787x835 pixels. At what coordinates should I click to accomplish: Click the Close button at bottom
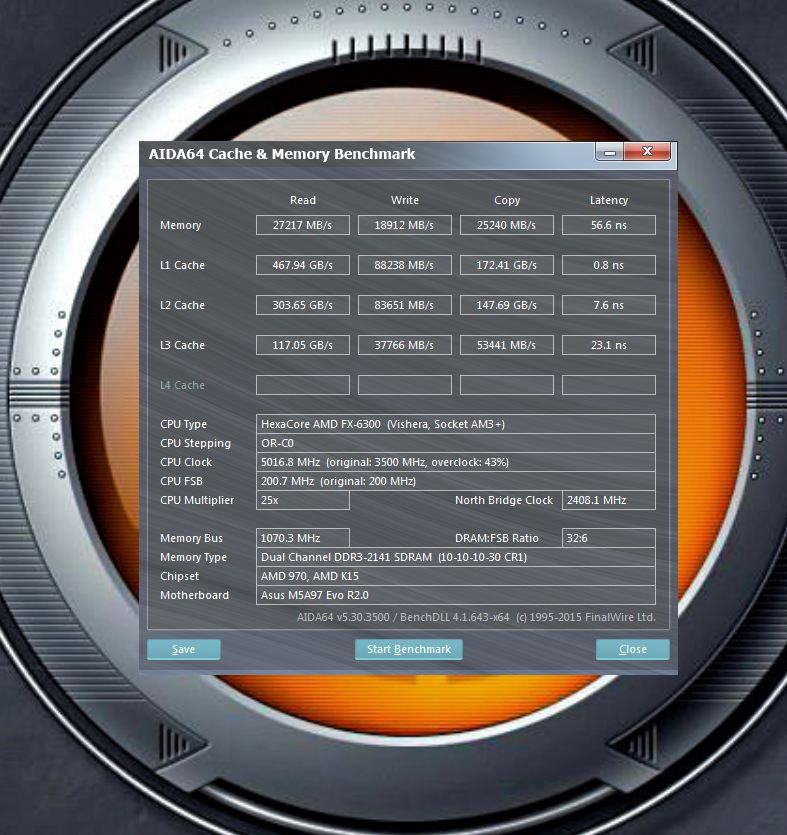click(x=633, y=649)
